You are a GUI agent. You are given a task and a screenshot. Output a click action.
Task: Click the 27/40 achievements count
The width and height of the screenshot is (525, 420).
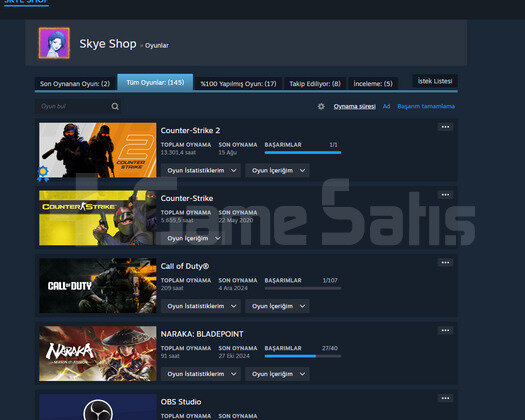tap(330, 348)
